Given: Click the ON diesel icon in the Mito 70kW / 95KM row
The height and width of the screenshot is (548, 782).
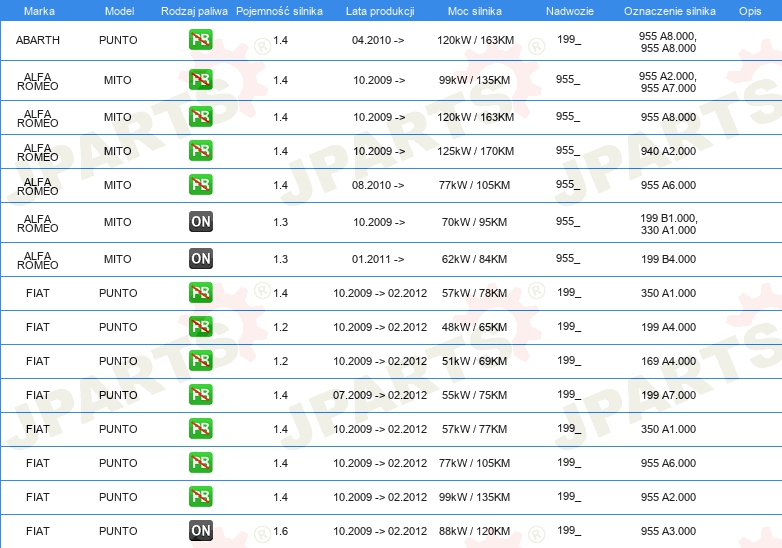Looking at the screenshot, I should point(201,222).
